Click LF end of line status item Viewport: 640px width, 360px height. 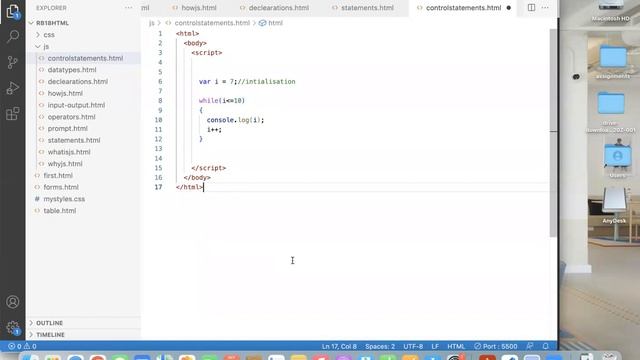435,346
